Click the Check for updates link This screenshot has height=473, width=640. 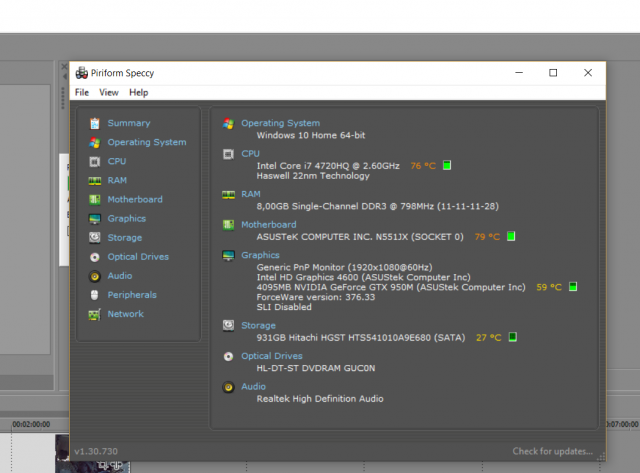[553, 451]
